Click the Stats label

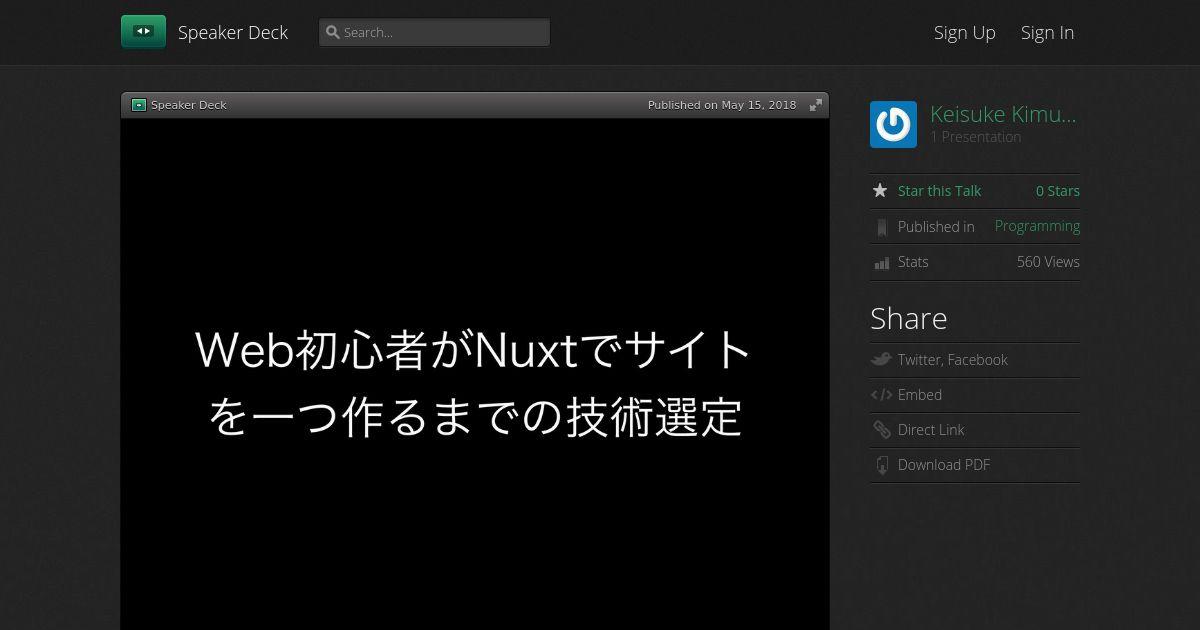click(x=913, y=262)
